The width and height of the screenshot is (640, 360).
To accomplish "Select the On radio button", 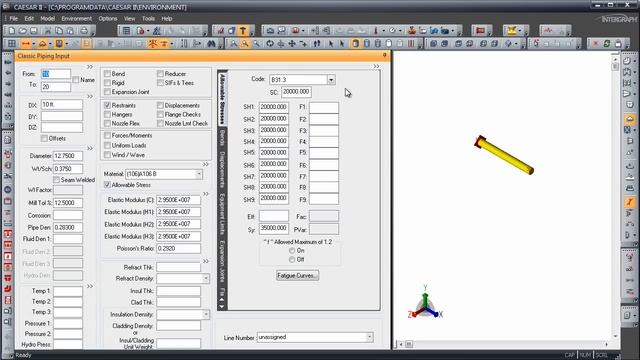I will click(292, 251).
